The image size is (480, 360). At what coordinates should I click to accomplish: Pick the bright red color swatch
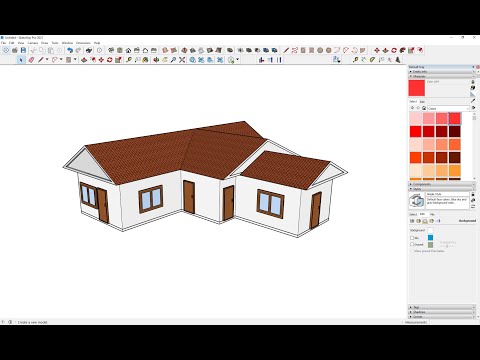(416, 131)
